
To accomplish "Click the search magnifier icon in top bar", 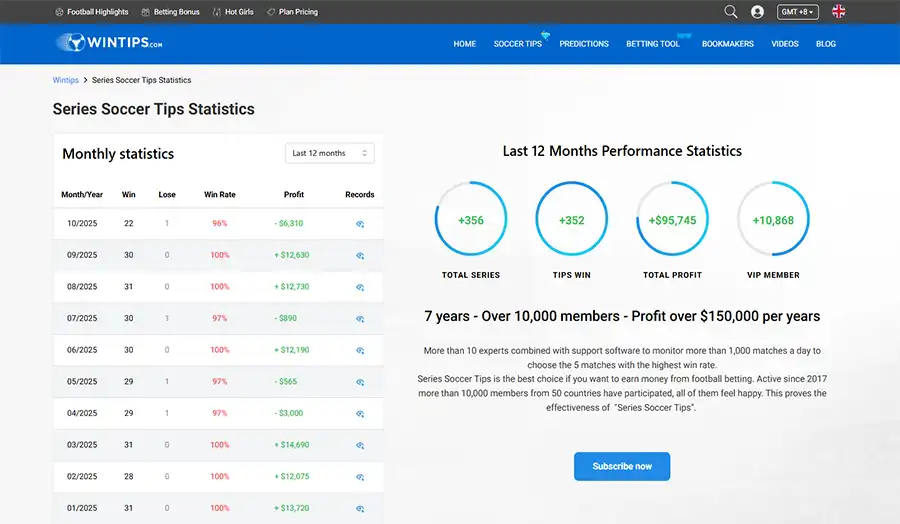I will pyautogui.click(x=731, y=12).
